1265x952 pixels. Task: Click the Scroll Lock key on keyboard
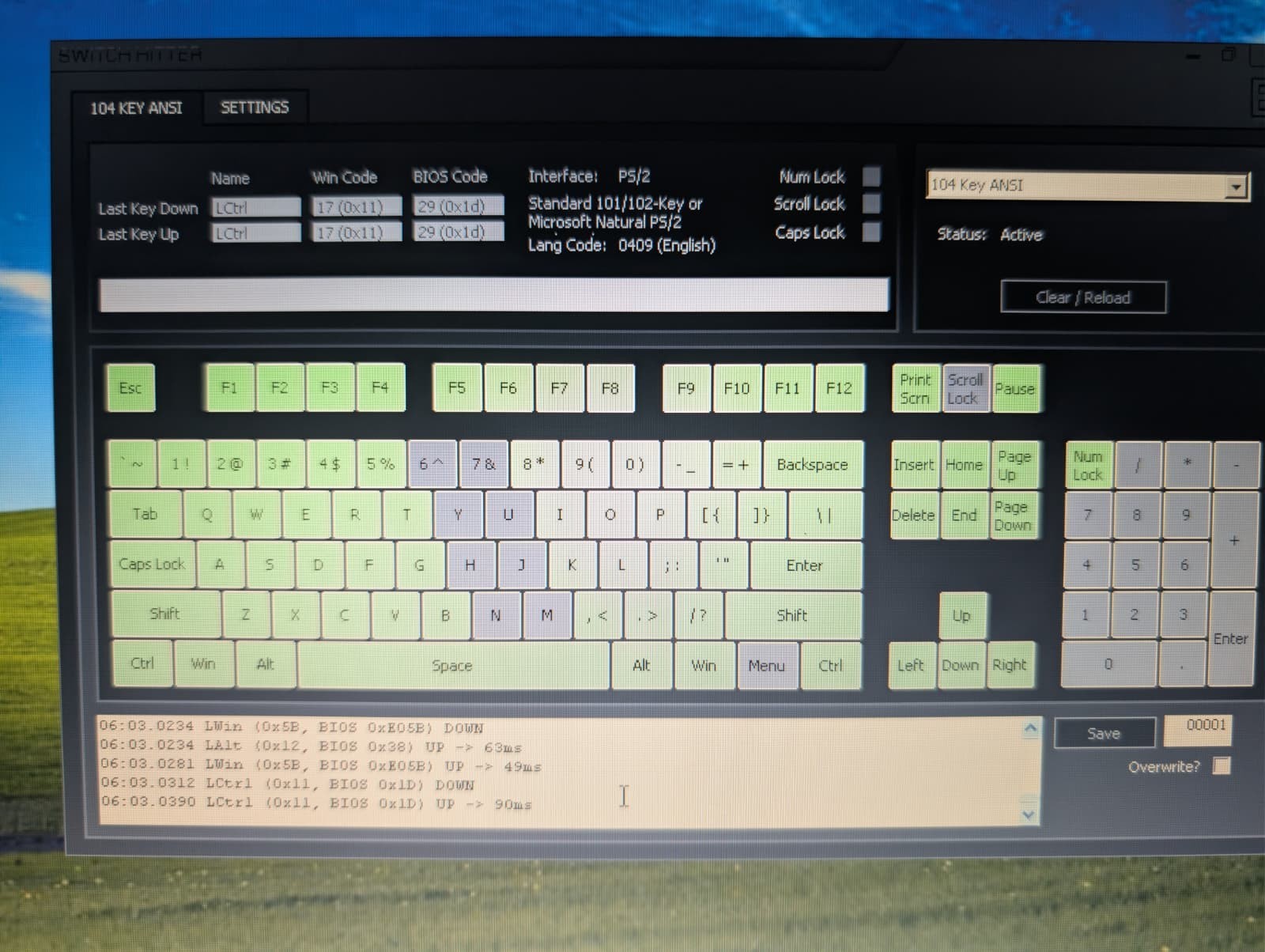[966, 388]
